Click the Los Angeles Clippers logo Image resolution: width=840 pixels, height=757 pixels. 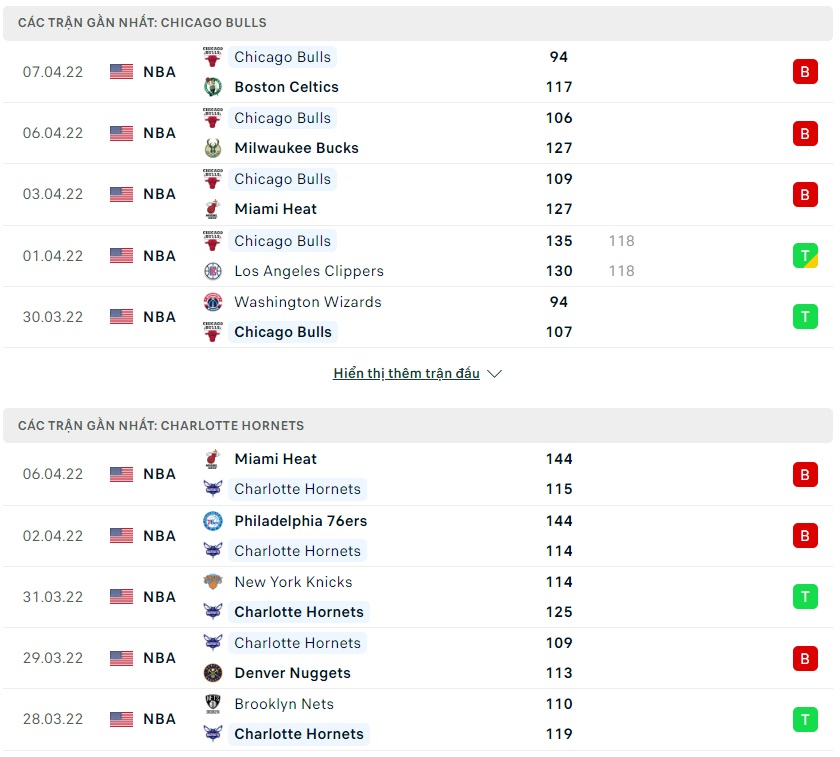point(212,271)
